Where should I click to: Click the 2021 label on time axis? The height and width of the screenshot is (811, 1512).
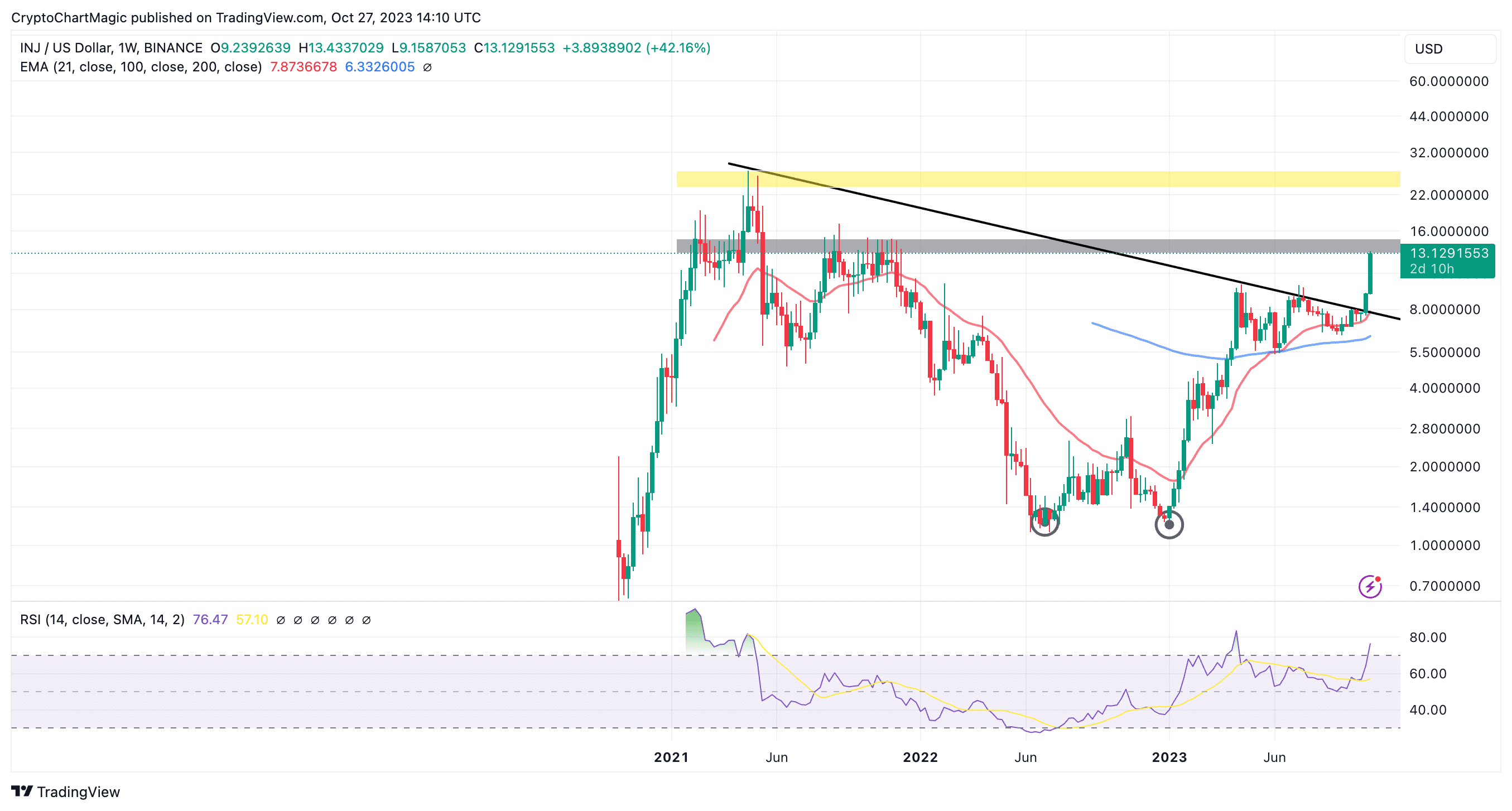tap(672, 757)
